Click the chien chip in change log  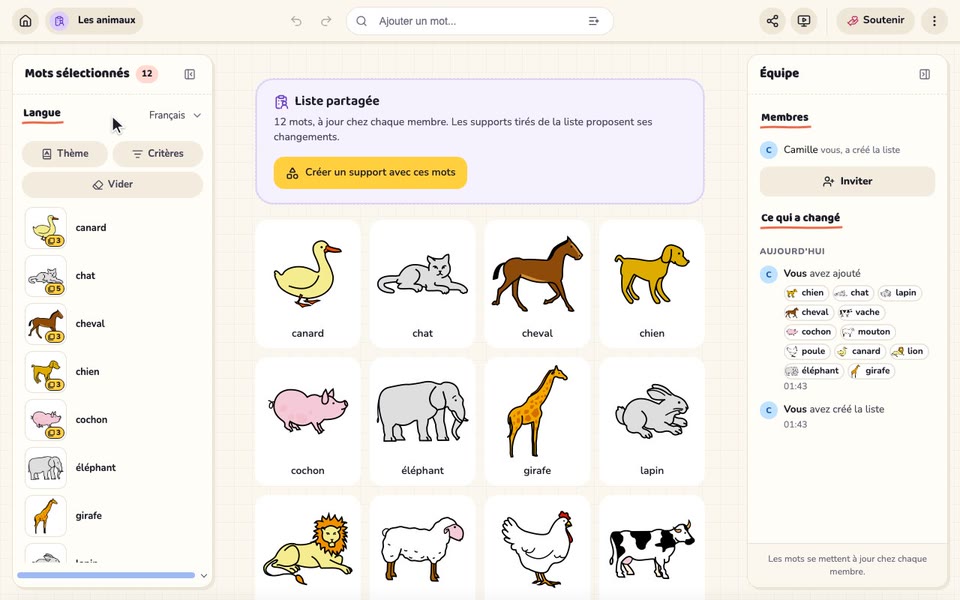[x=806, y=293]
